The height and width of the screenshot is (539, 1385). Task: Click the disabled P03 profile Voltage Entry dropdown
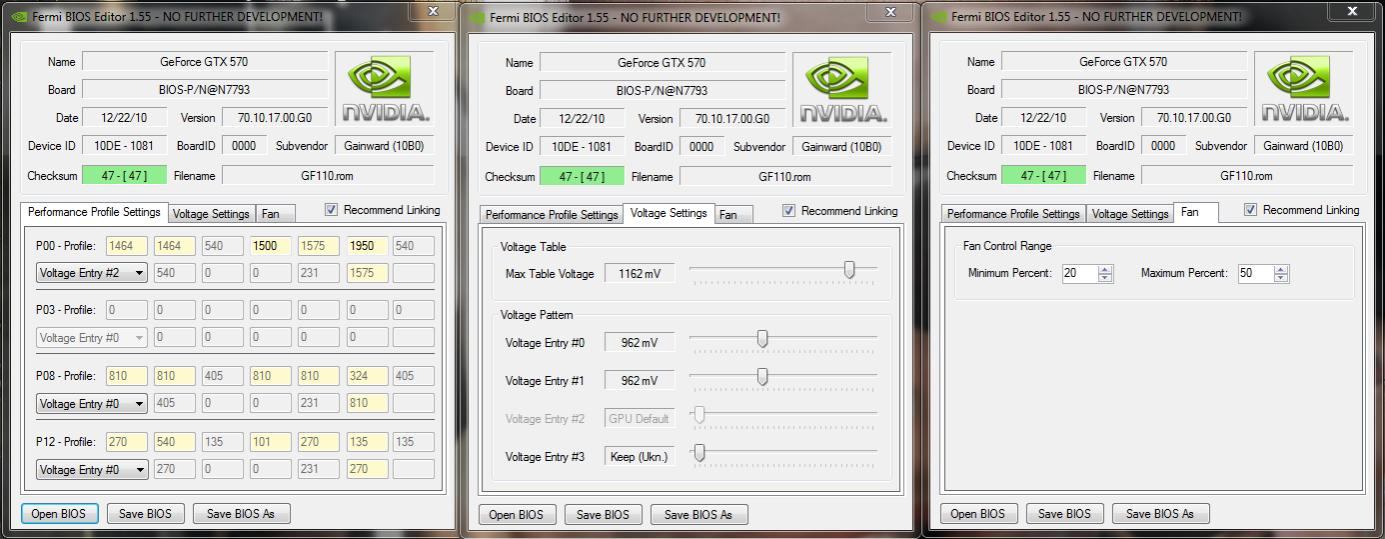pos(91,338)
